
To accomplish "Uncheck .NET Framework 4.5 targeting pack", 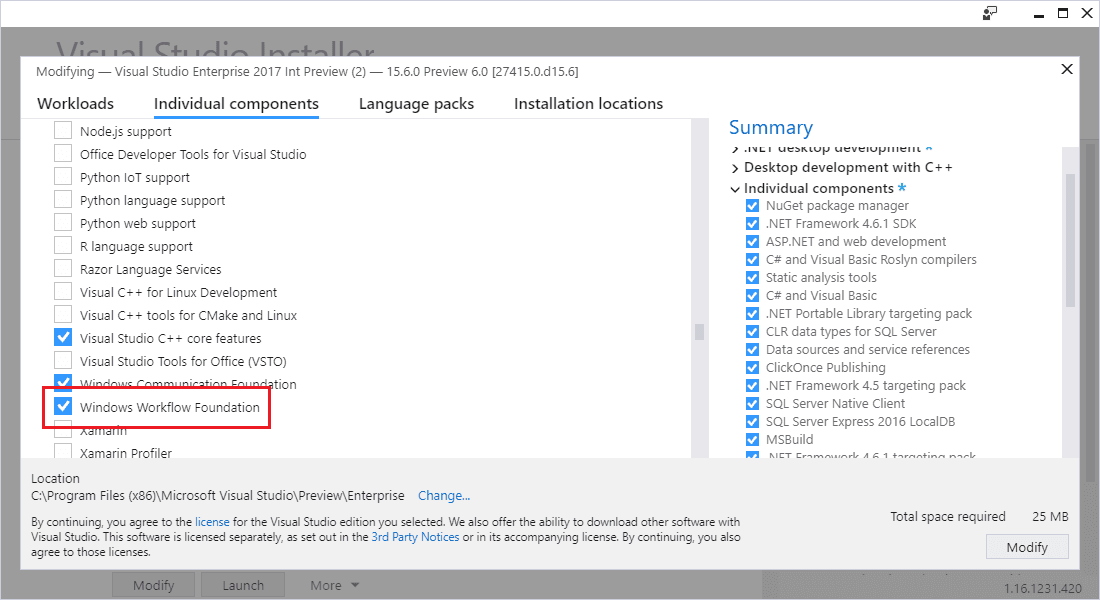I will pos(752,386).
